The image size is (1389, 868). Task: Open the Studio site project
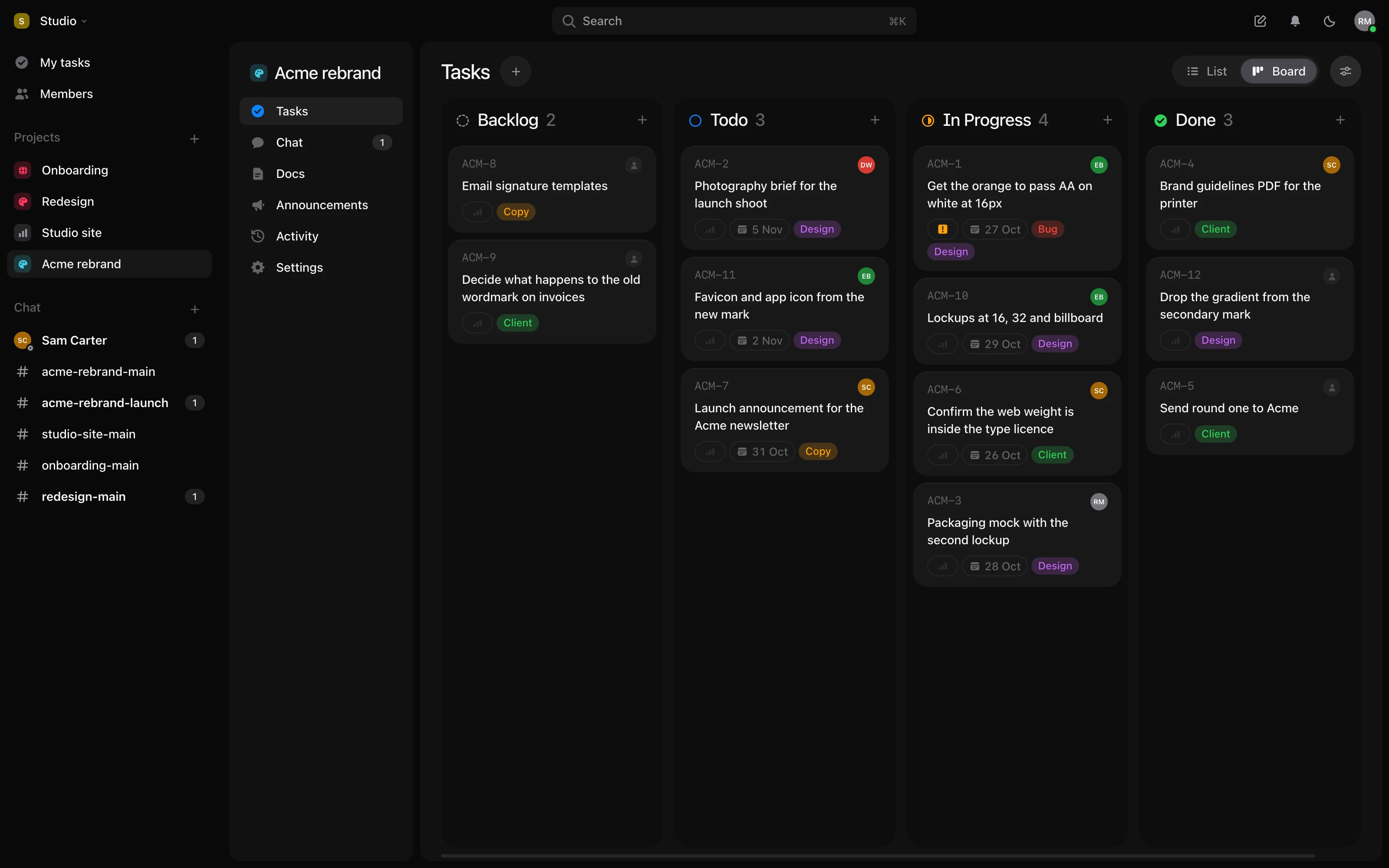[x=109, y=233]
